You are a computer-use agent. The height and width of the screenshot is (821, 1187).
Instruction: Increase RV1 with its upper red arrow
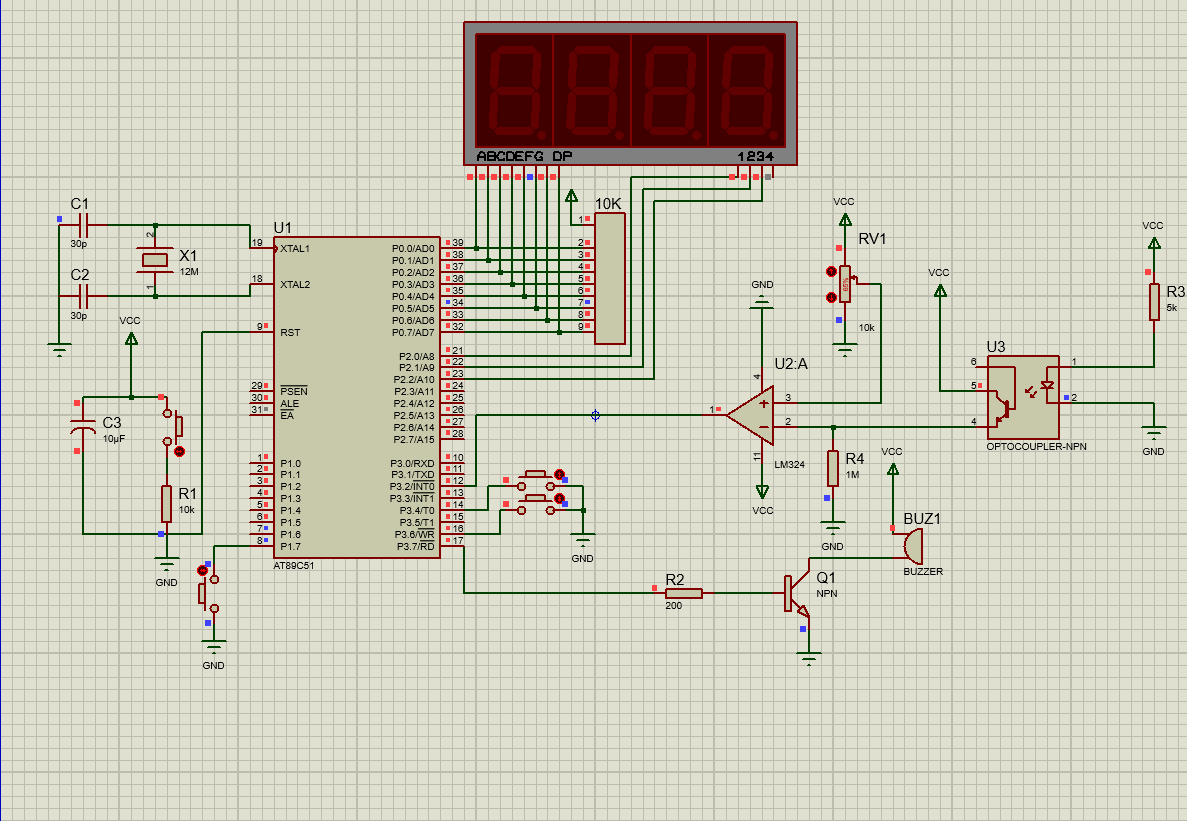coord(831,272)
